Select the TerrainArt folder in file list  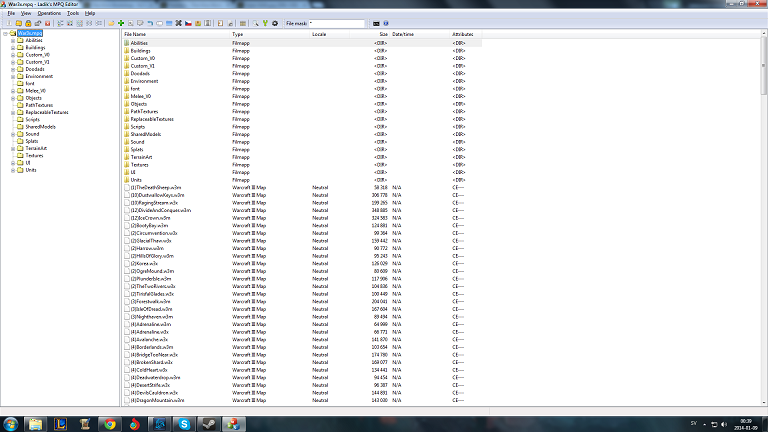point(141,157)
